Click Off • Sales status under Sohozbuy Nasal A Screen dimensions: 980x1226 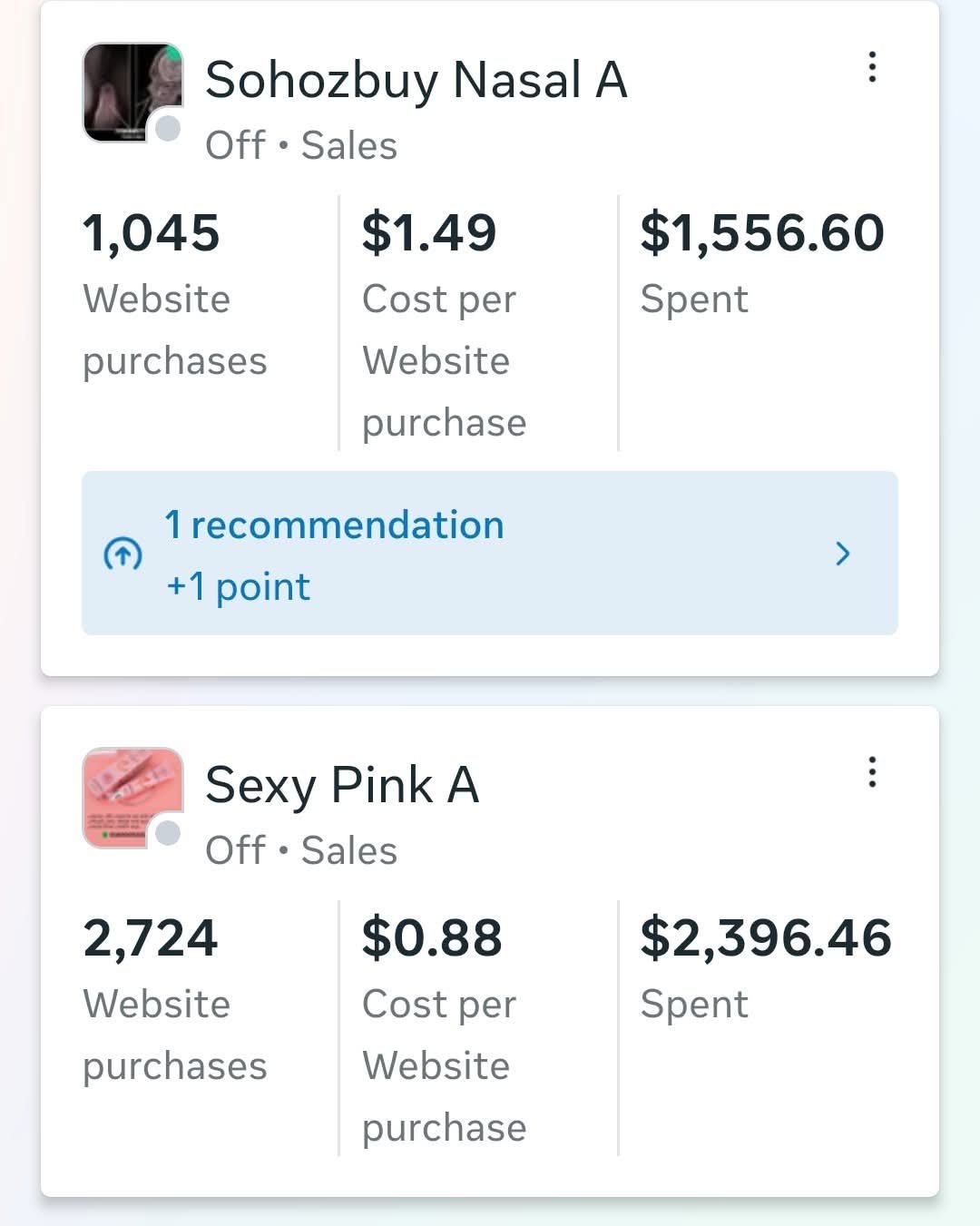301,145
